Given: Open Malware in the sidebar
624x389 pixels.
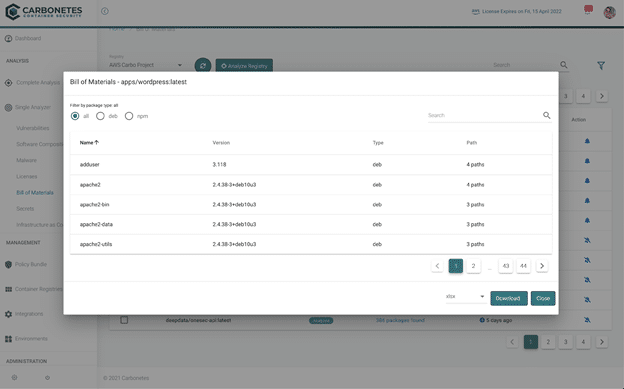Looking at the screenshot, I should pos(26,160).
